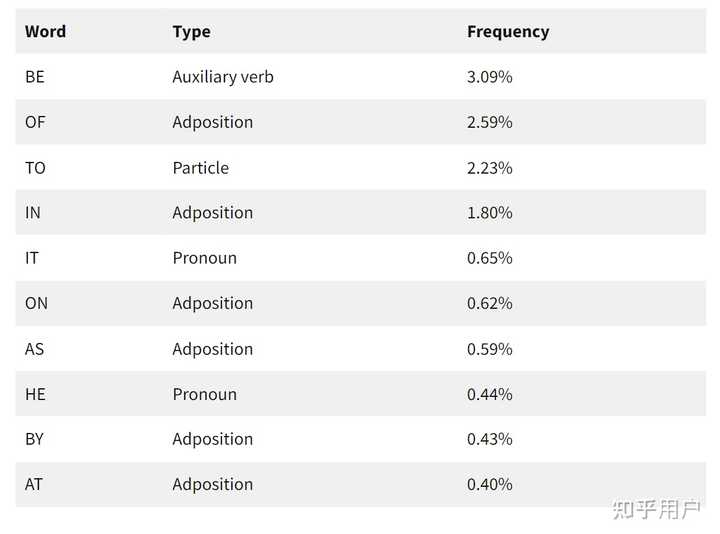Select the TO word cell
The height and width of the screenshot is (534, 720).
pyautogui.click(x=35, y=168)
